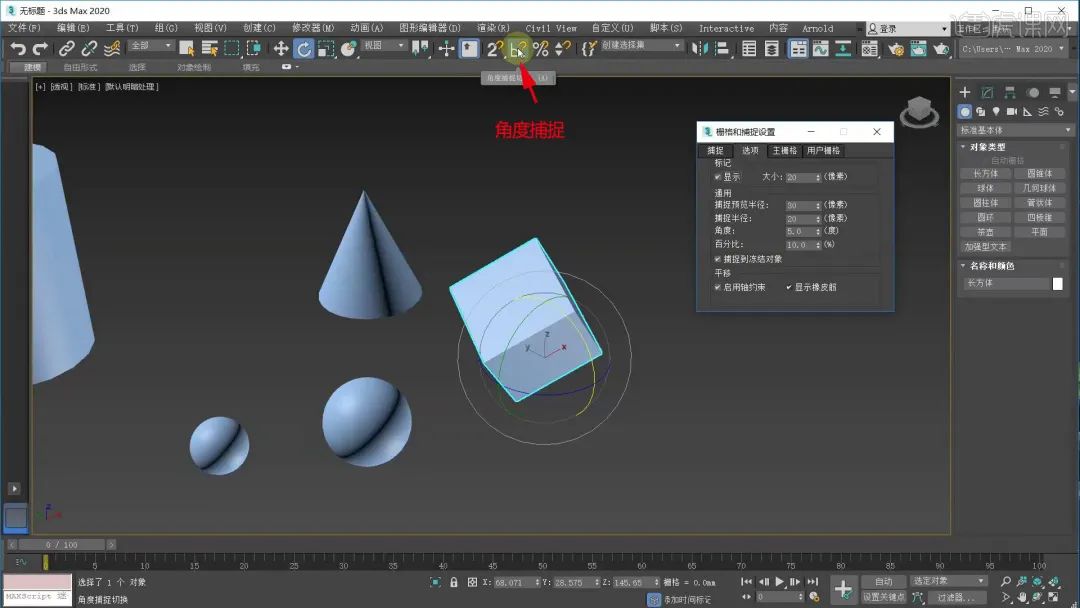This screenshot has width=1080, height=608.
Task: Click the 圆锥体 object button
Action: point(1039,173)
